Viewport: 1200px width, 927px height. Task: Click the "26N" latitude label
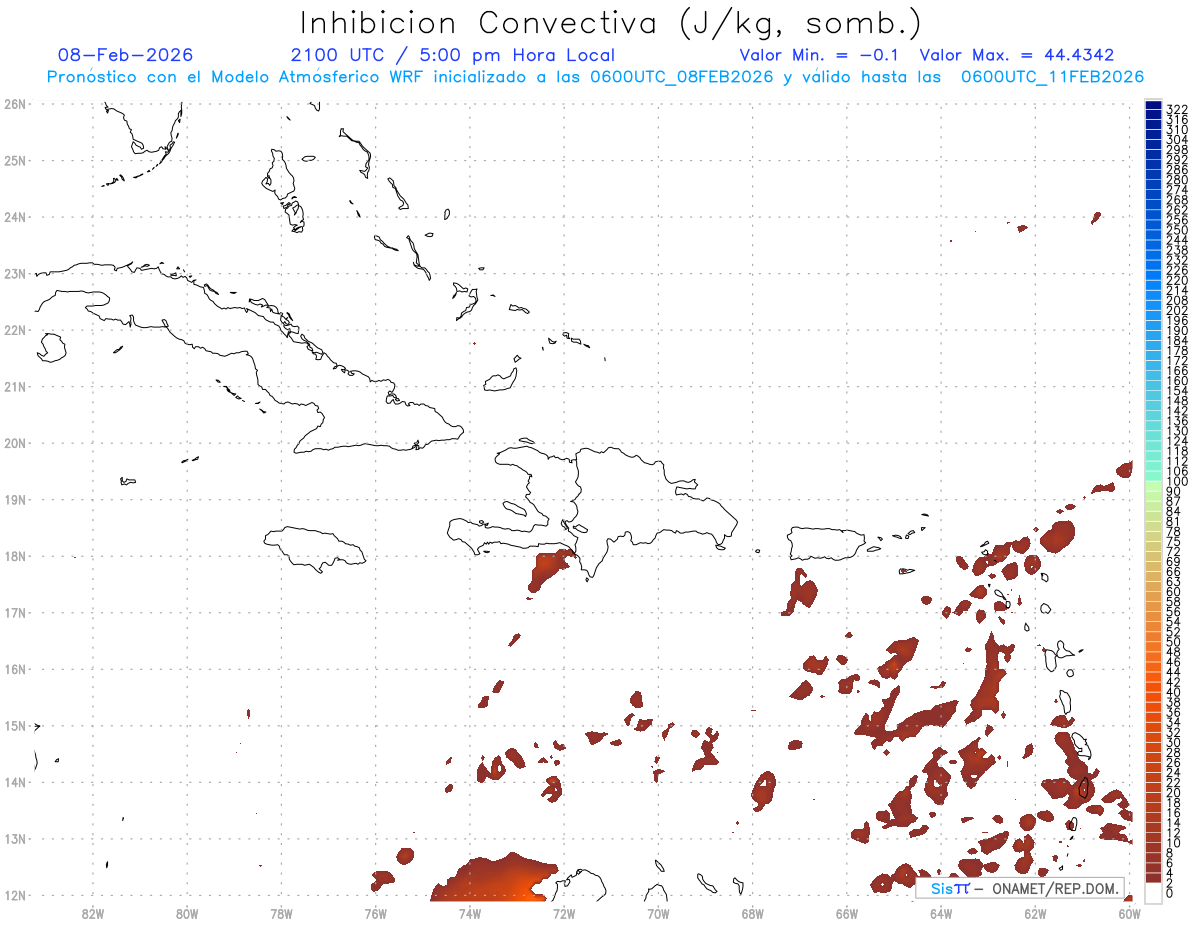pyautogui.click(x=15, y=104)
